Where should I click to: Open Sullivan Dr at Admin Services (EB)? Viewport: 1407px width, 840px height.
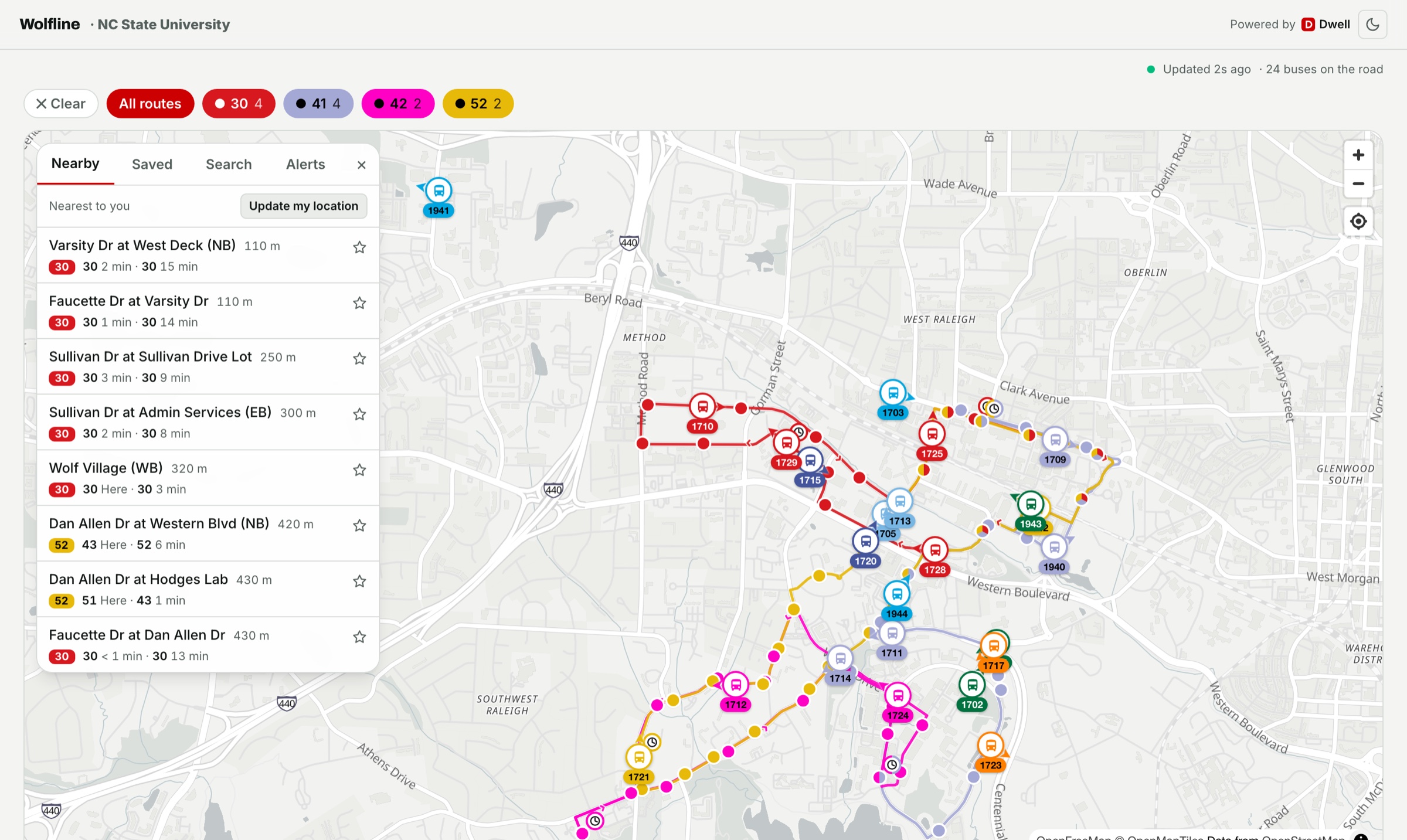pos(208,423)
